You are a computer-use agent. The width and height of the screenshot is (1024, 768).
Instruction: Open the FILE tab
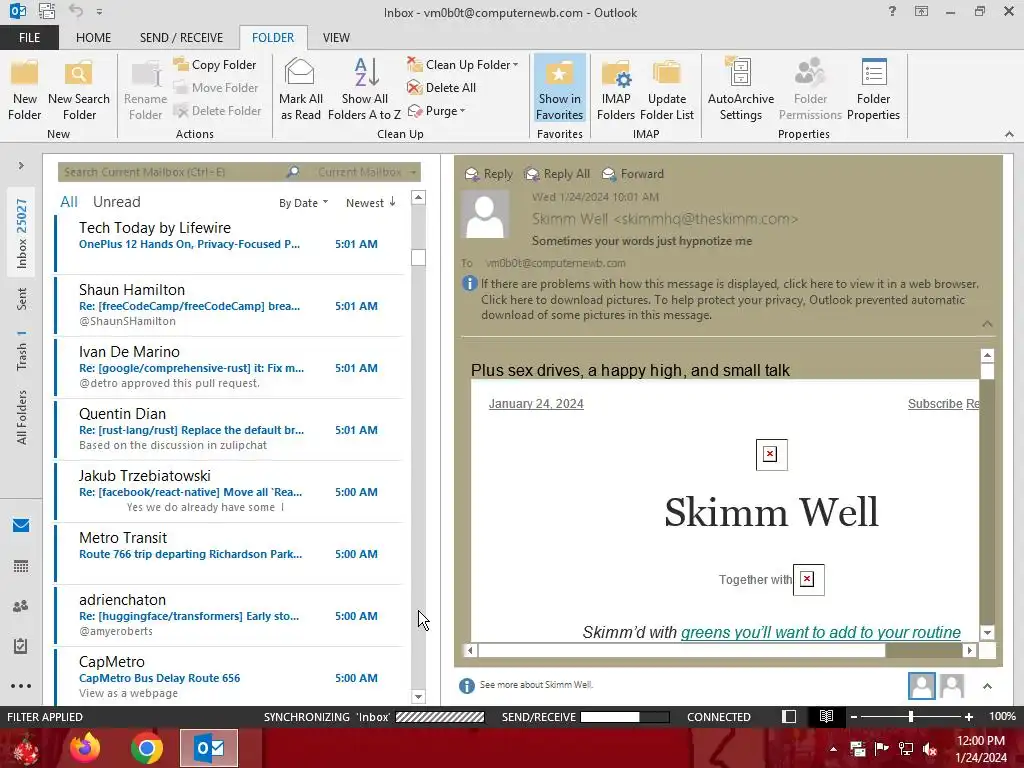tap(29, 38)
